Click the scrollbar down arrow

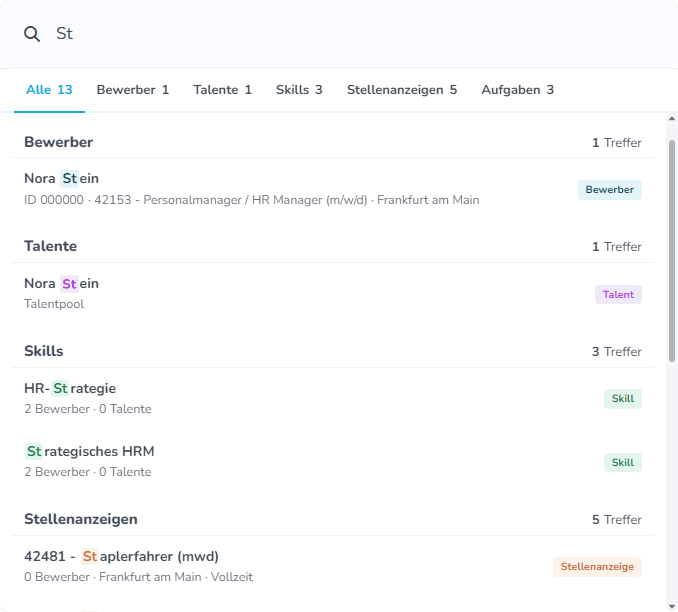[x=672, y=606]
